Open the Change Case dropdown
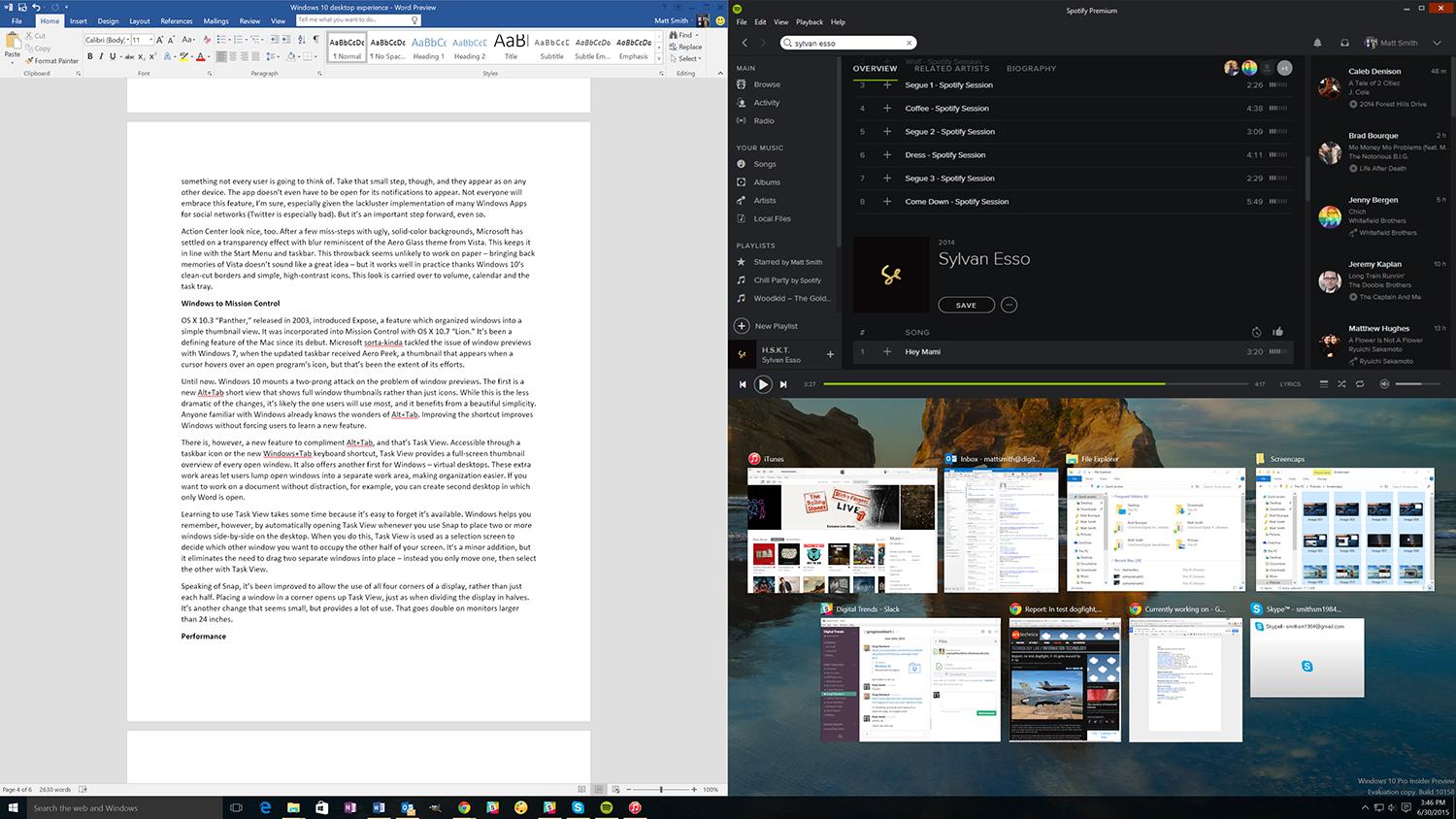The image size is (1456, 819). click(188, 40)
